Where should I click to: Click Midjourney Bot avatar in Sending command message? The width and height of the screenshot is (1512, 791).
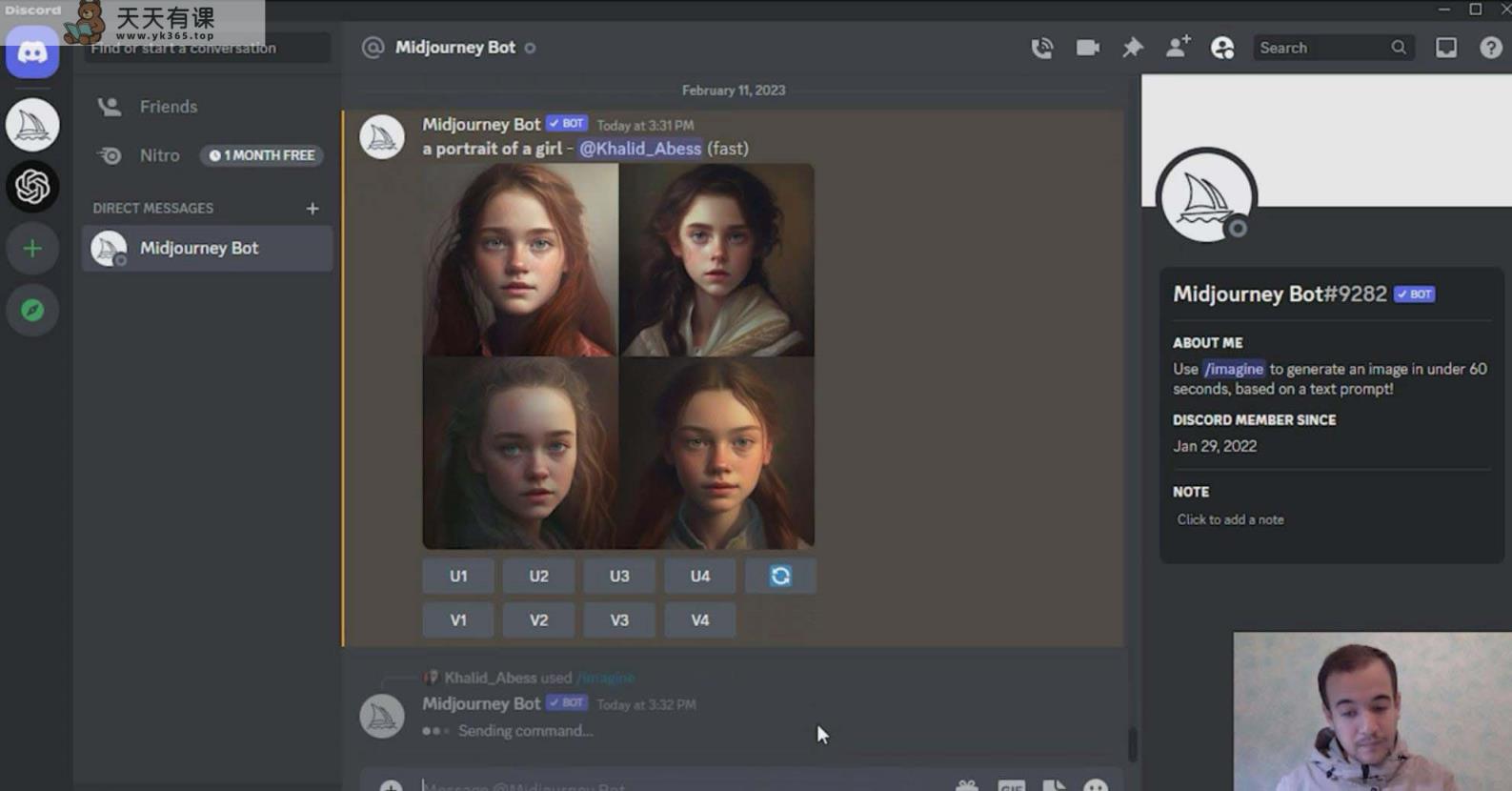[x=382, y=716]
